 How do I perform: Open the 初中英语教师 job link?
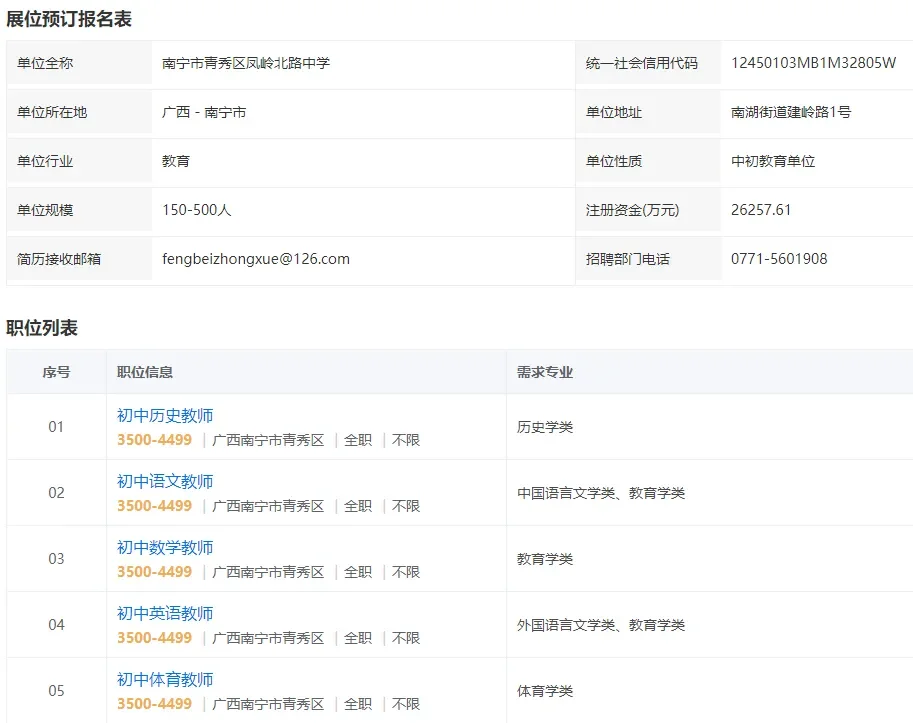pyautogui.click(x=165, y=613)
